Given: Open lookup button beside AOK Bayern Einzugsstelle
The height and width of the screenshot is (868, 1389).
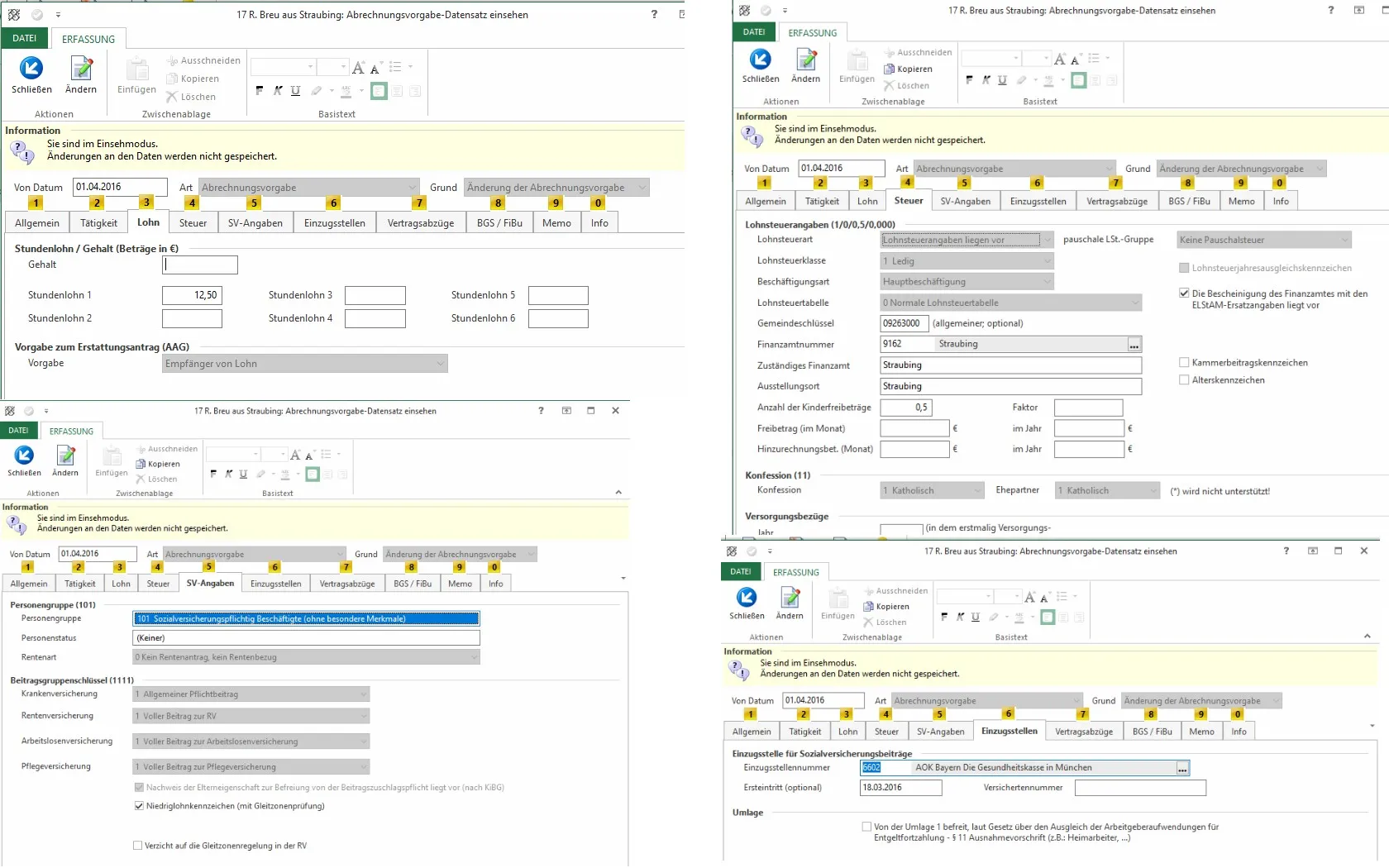Looking at the screenshot, I should click(x=1182, y=769).
